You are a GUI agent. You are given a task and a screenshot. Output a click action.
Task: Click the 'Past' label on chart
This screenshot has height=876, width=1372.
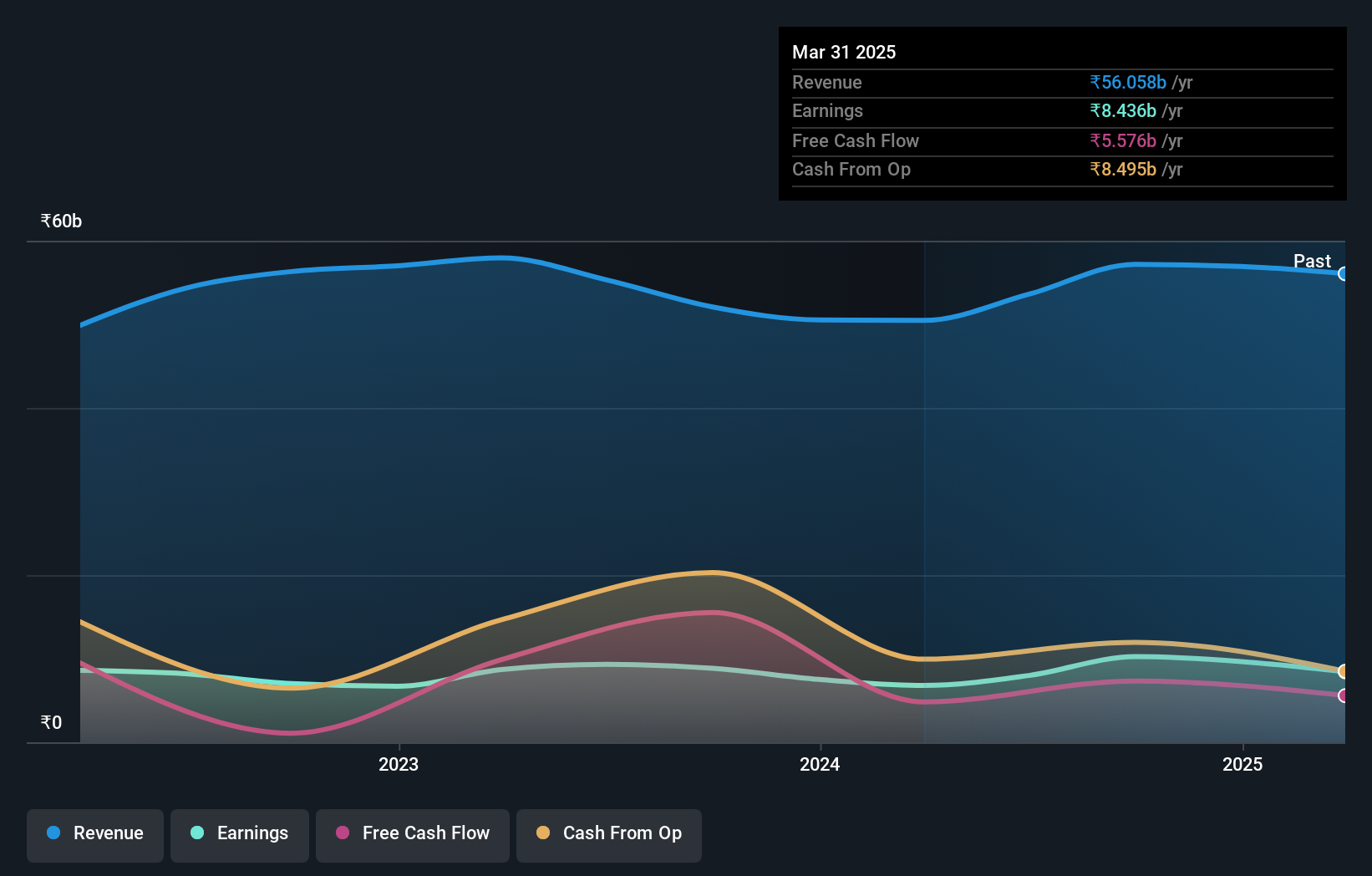(1312, 261)
